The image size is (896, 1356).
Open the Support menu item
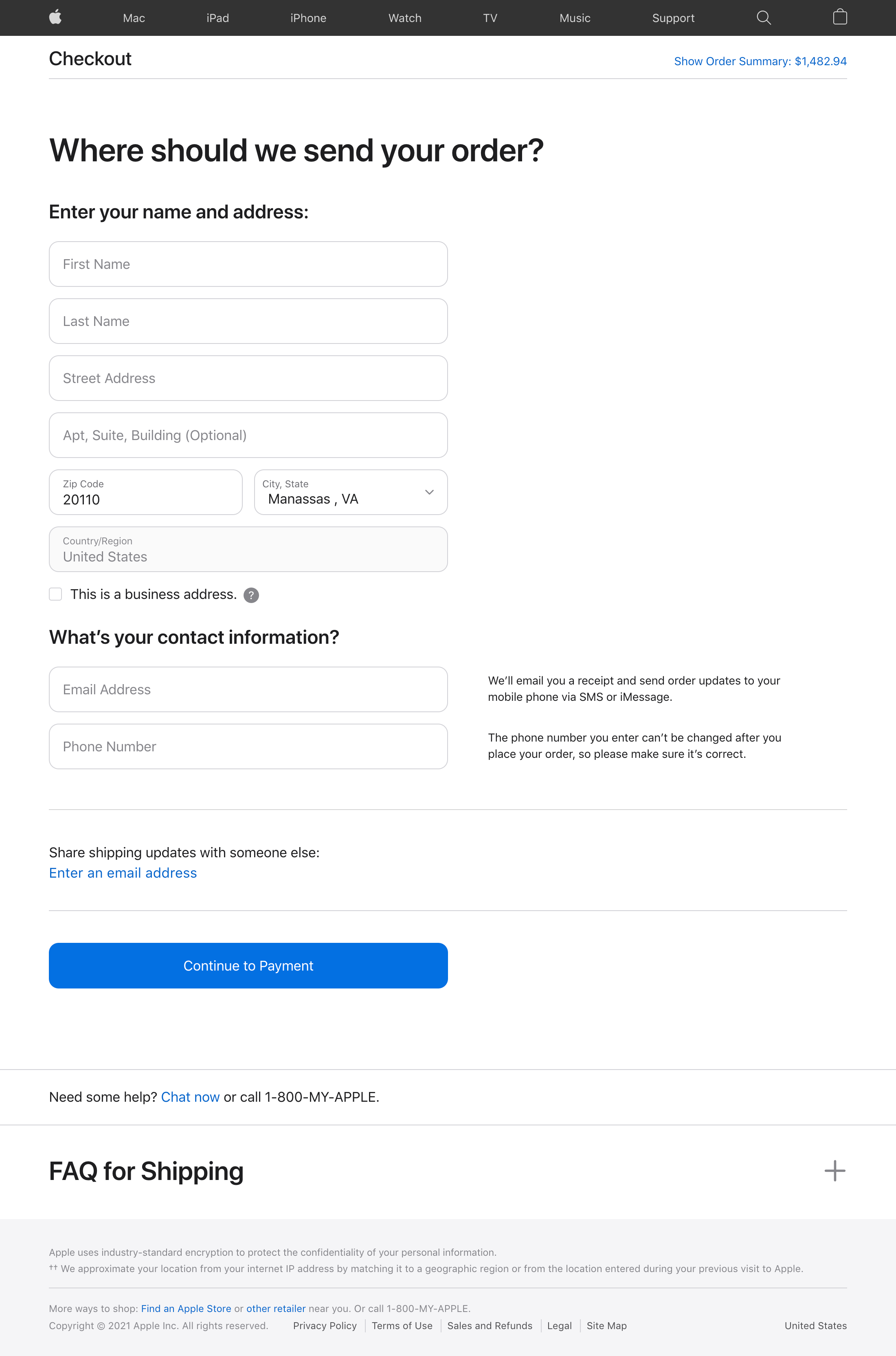pos(672,18)
